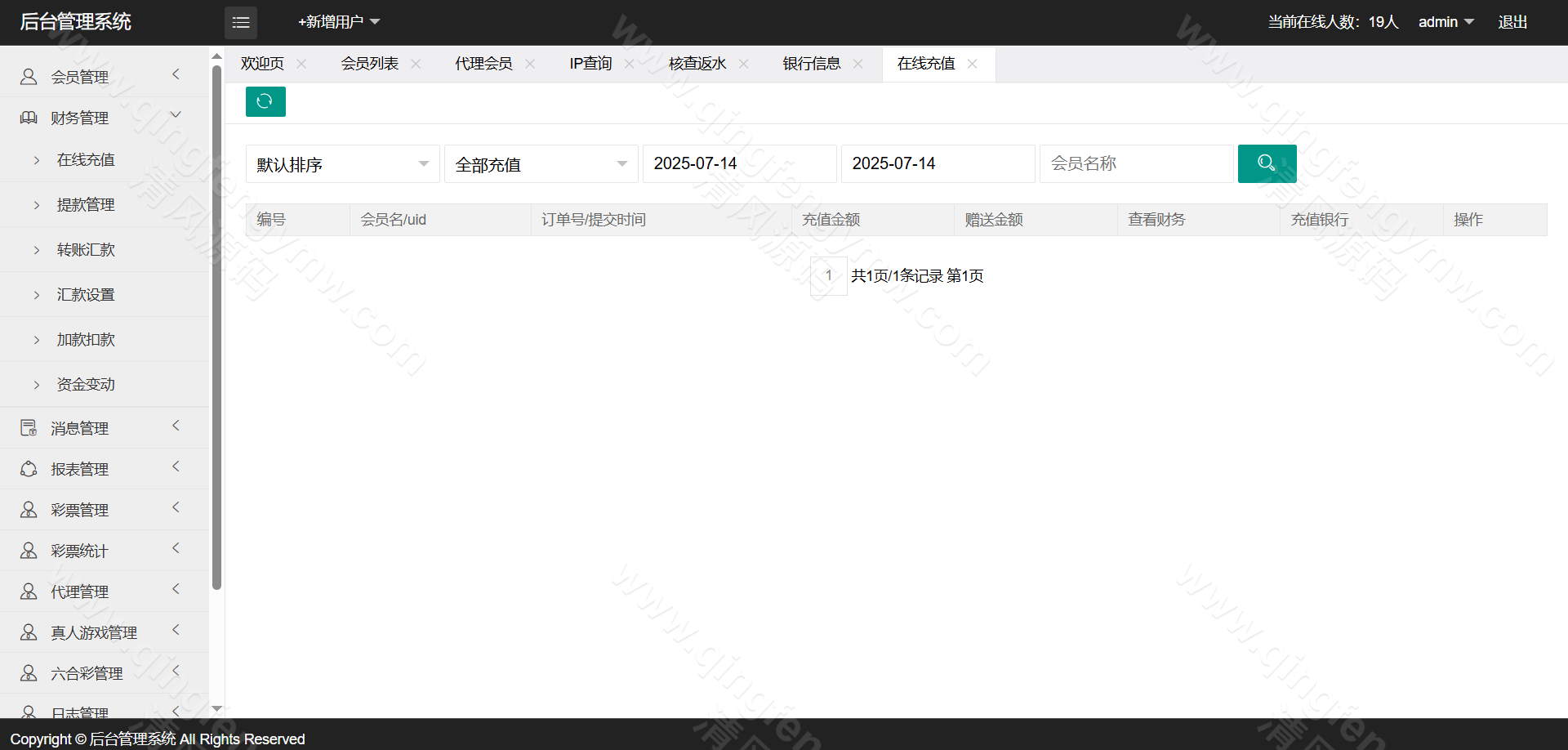Click the 报表管理 sidebar icon
Viewport: 1568px width, 750px height.
29,469
